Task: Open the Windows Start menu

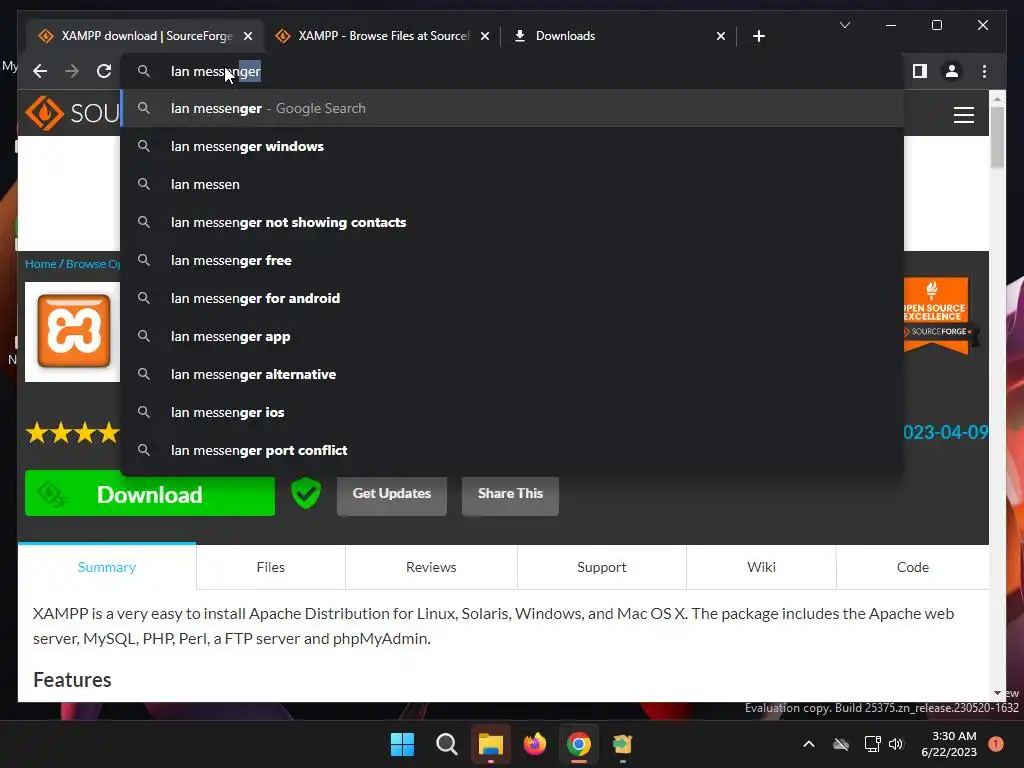Action: coord(402,744)
